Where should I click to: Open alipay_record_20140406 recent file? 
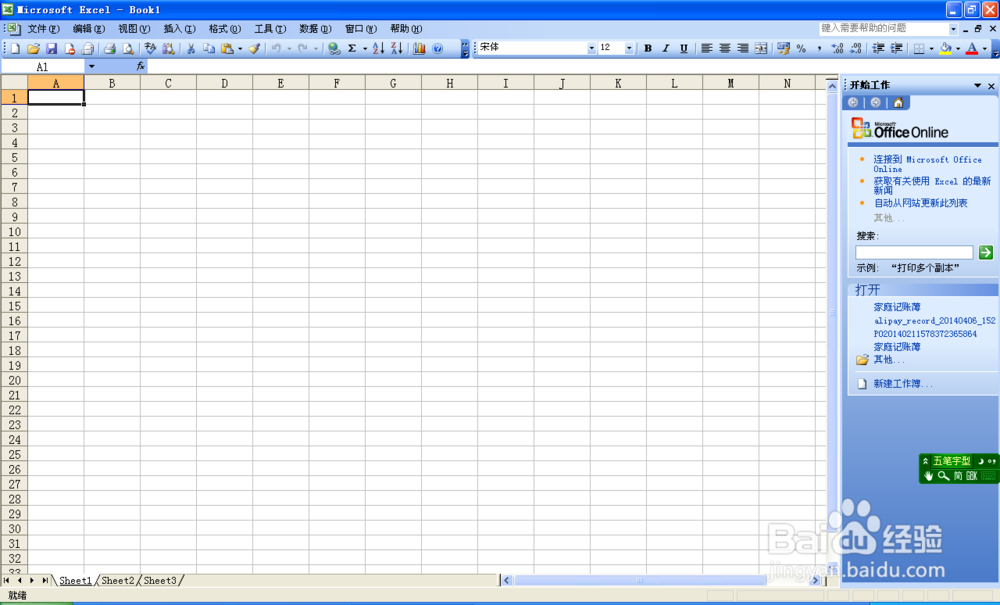tap(934, 321)
